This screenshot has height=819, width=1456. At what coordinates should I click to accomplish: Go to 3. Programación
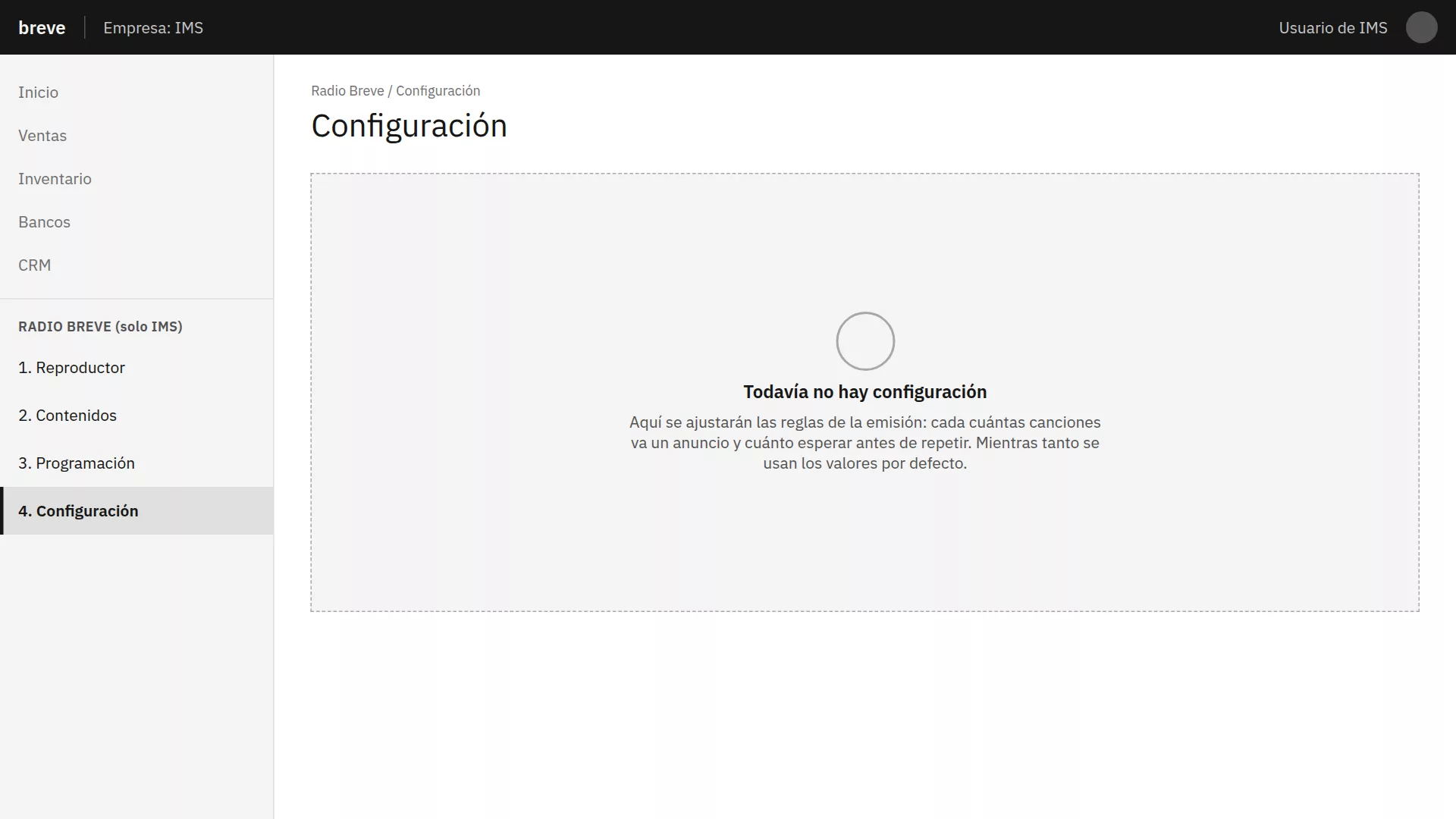(136, 463)
